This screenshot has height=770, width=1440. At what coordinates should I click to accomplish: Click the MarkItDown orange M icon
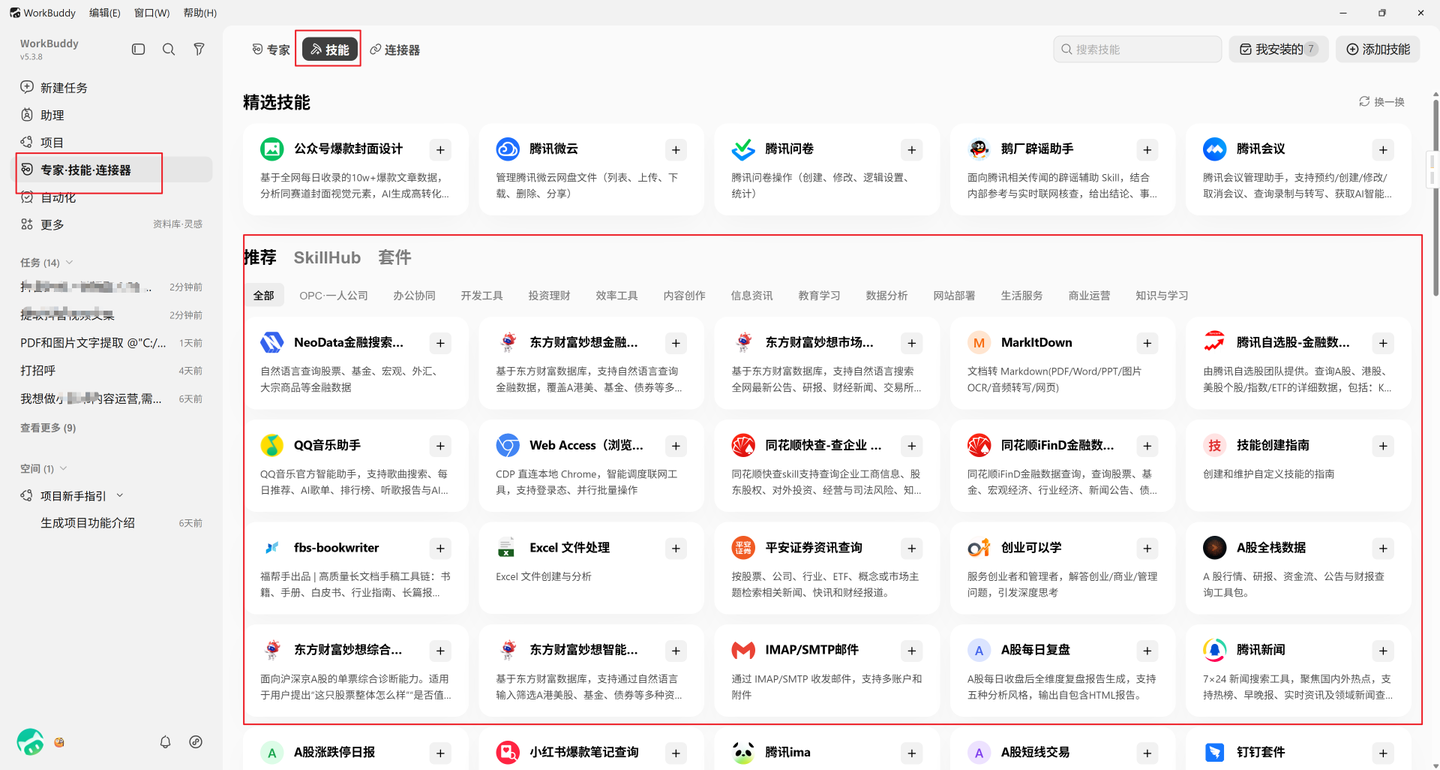[979, 343]
